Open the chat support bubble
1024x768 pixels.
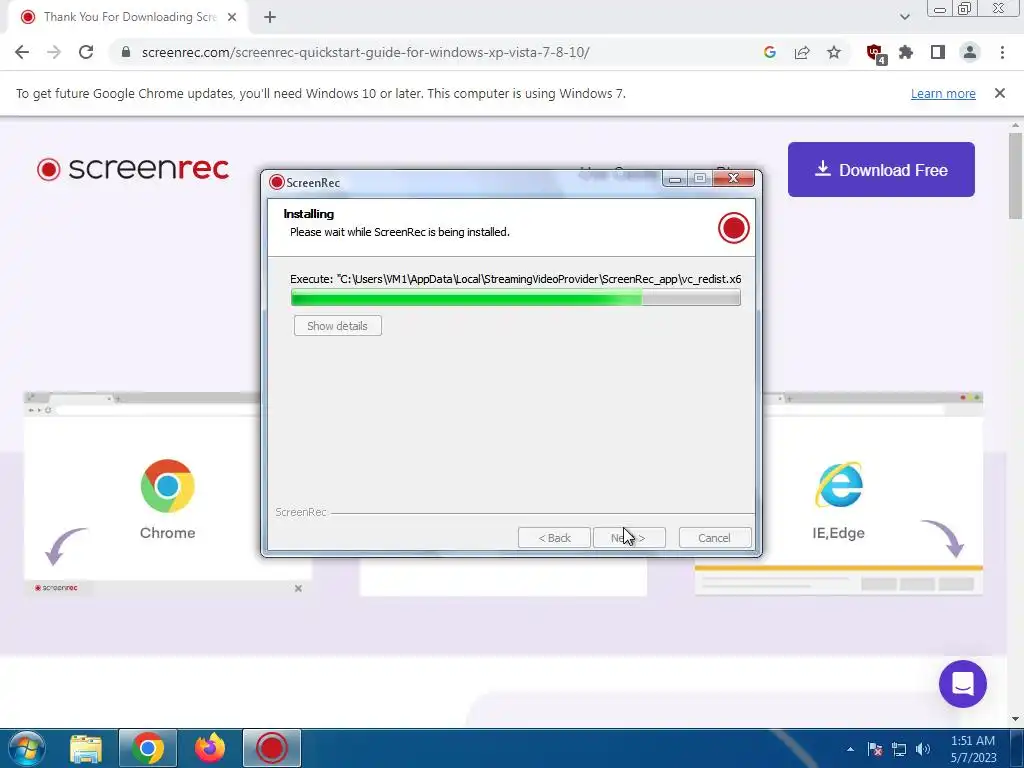pyautogui.click(x=963, y=684)
